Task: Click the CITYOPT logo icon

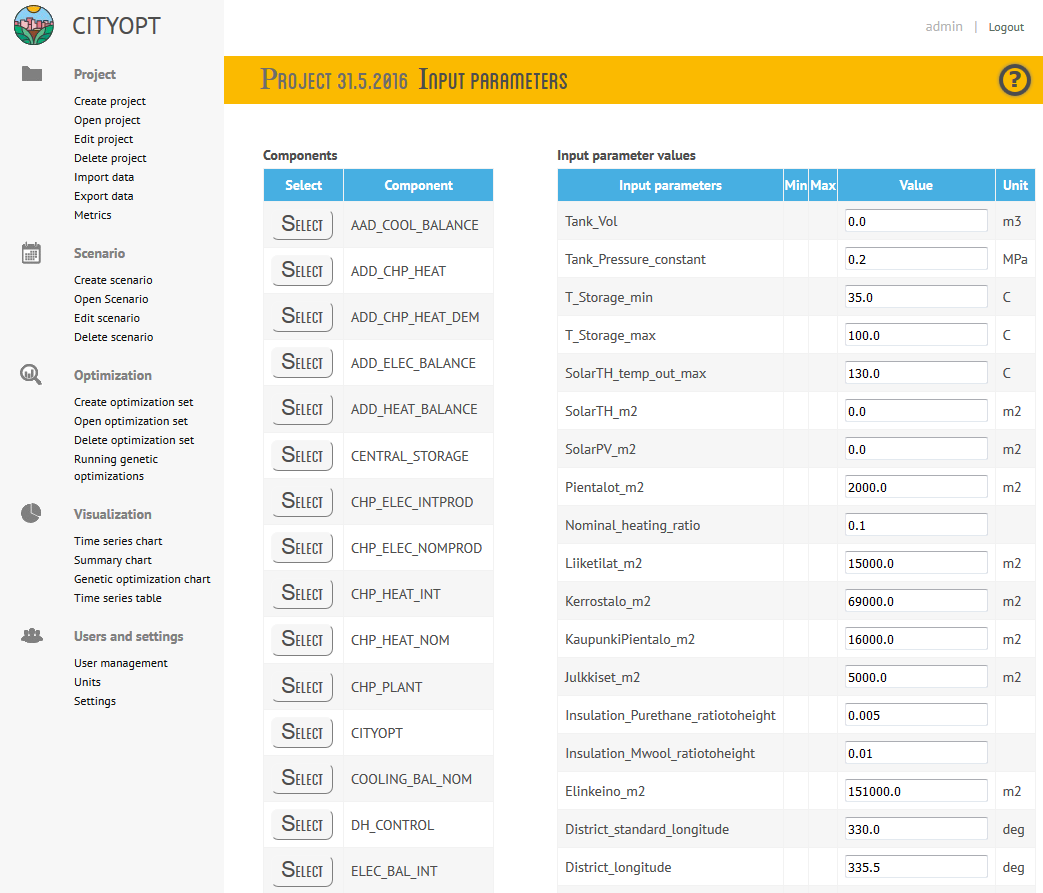Action: click(33, 26)
